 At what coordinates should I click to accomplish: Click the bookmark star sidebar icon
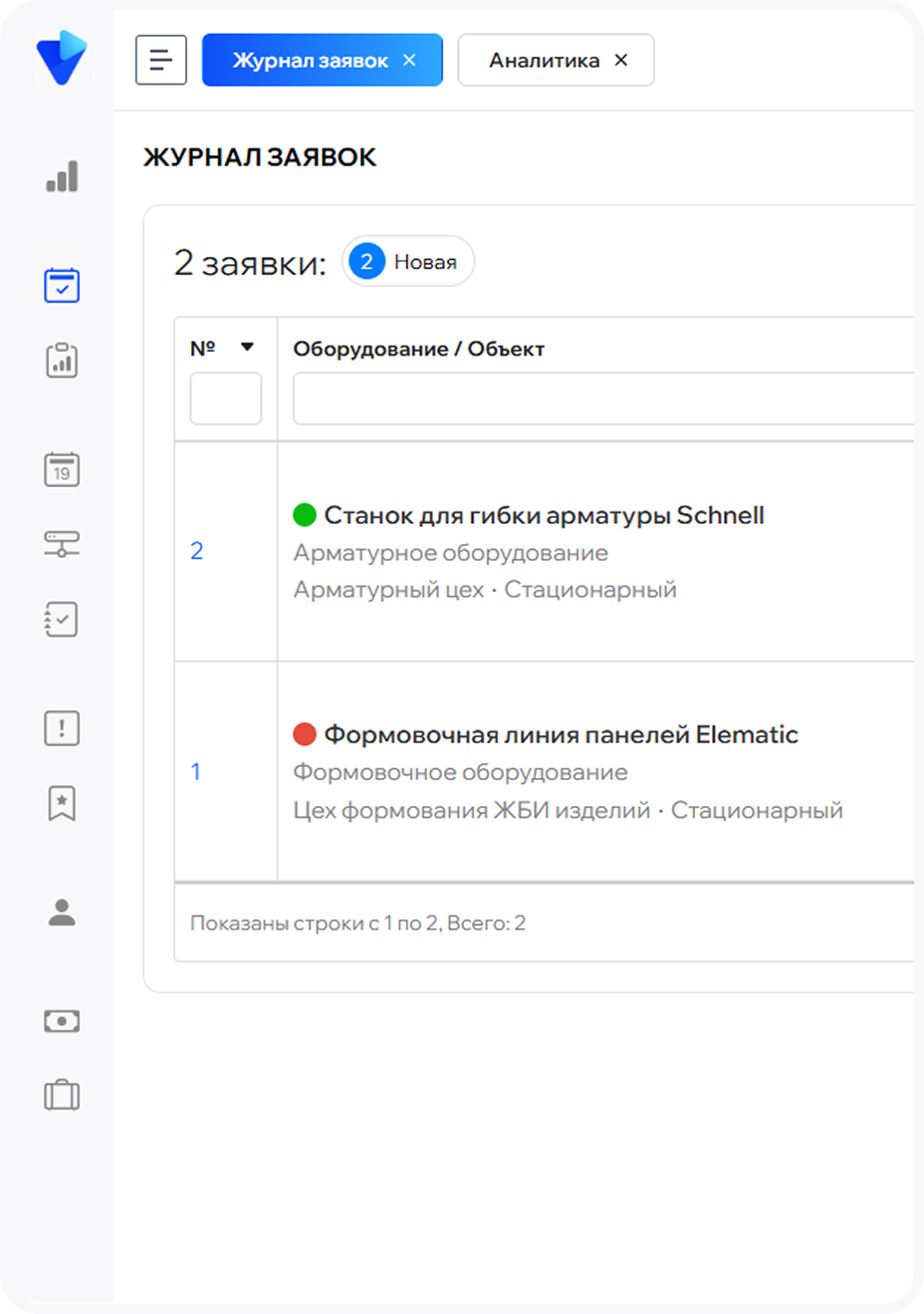coord(62,803)
